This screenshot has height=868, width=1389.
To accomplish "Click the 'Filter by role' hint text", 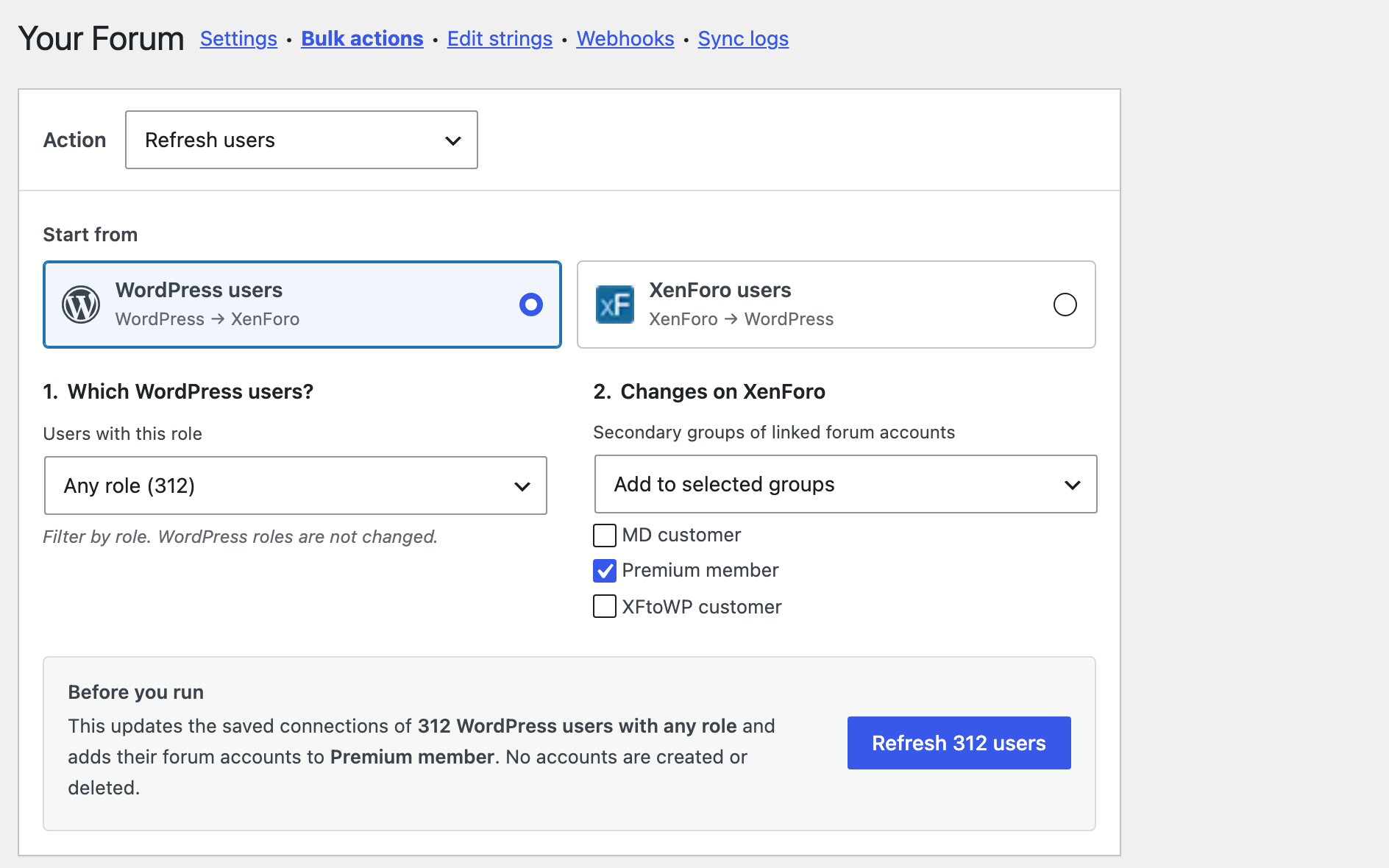I will click(x=241, y=537).
